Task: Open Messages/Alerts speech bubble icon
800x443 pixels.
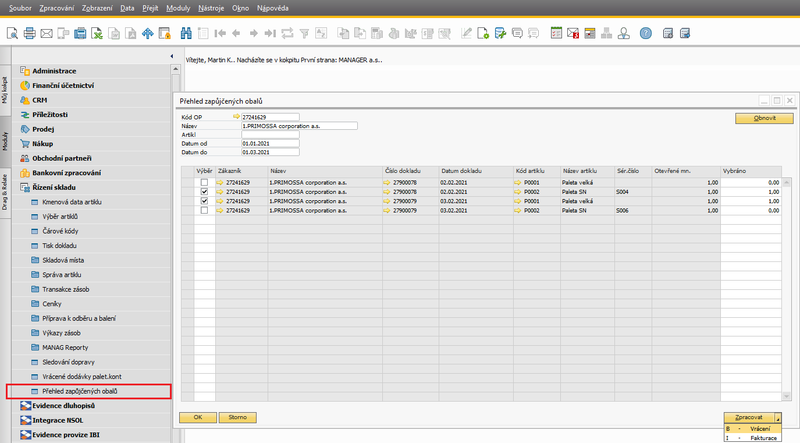Action: [x=517, y=34]
